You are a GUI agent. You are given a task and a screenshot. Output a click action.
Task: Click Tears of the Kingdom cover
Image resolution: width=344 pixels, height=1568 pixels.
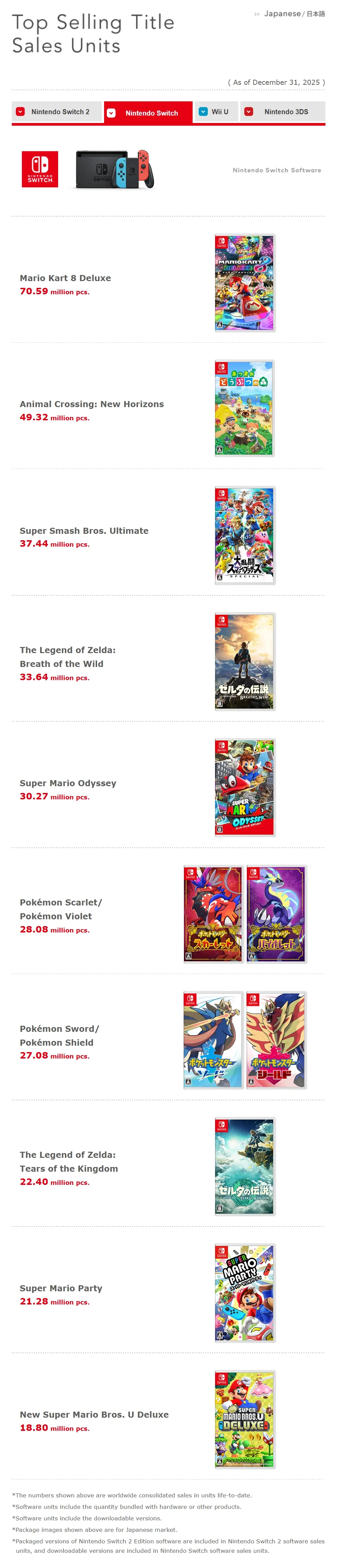pos(245,1167)
